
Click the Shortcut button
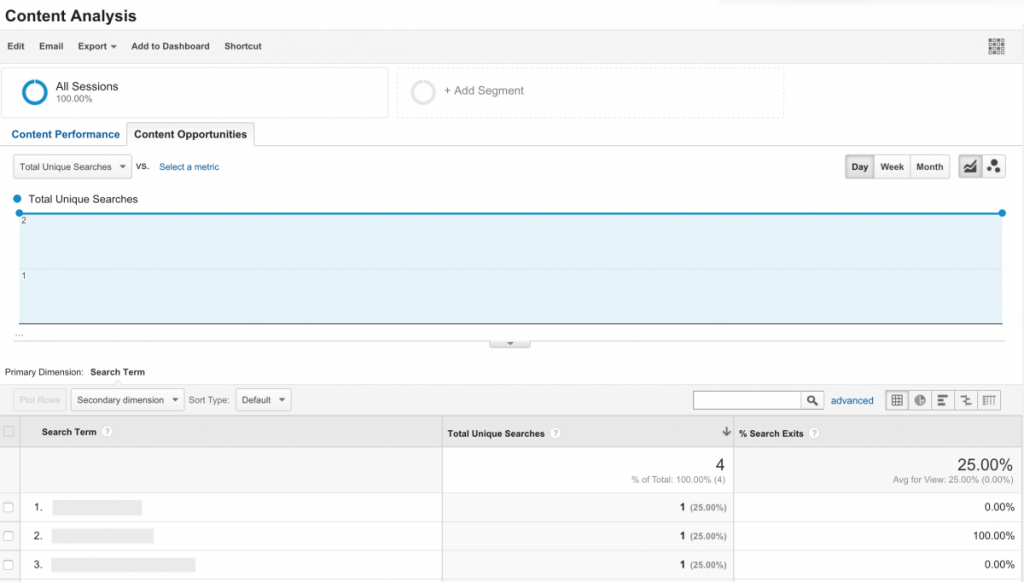point(243,46)
